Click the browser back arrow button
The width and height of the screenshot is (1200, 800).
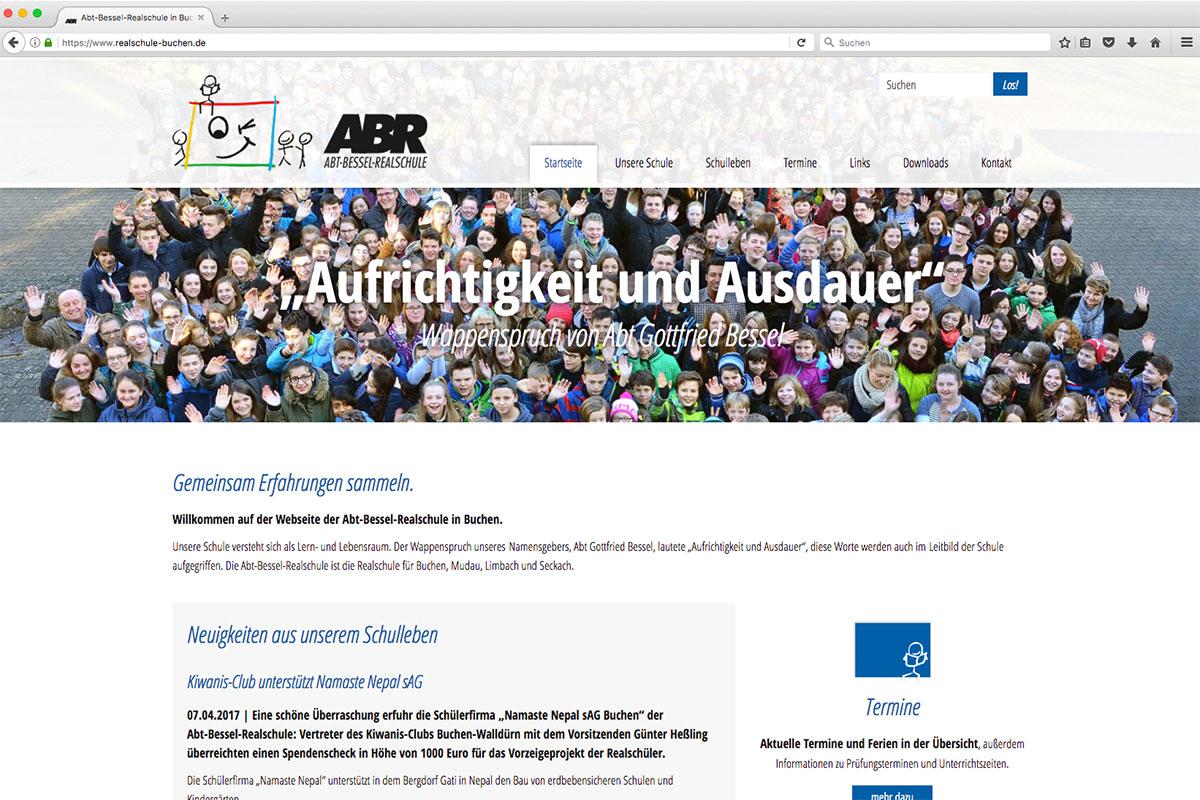point(13,43)
